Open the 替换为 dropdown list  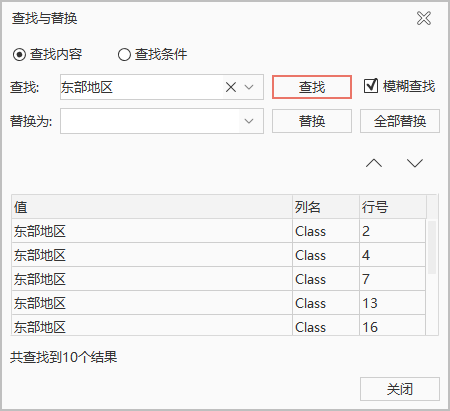(249, 121)
